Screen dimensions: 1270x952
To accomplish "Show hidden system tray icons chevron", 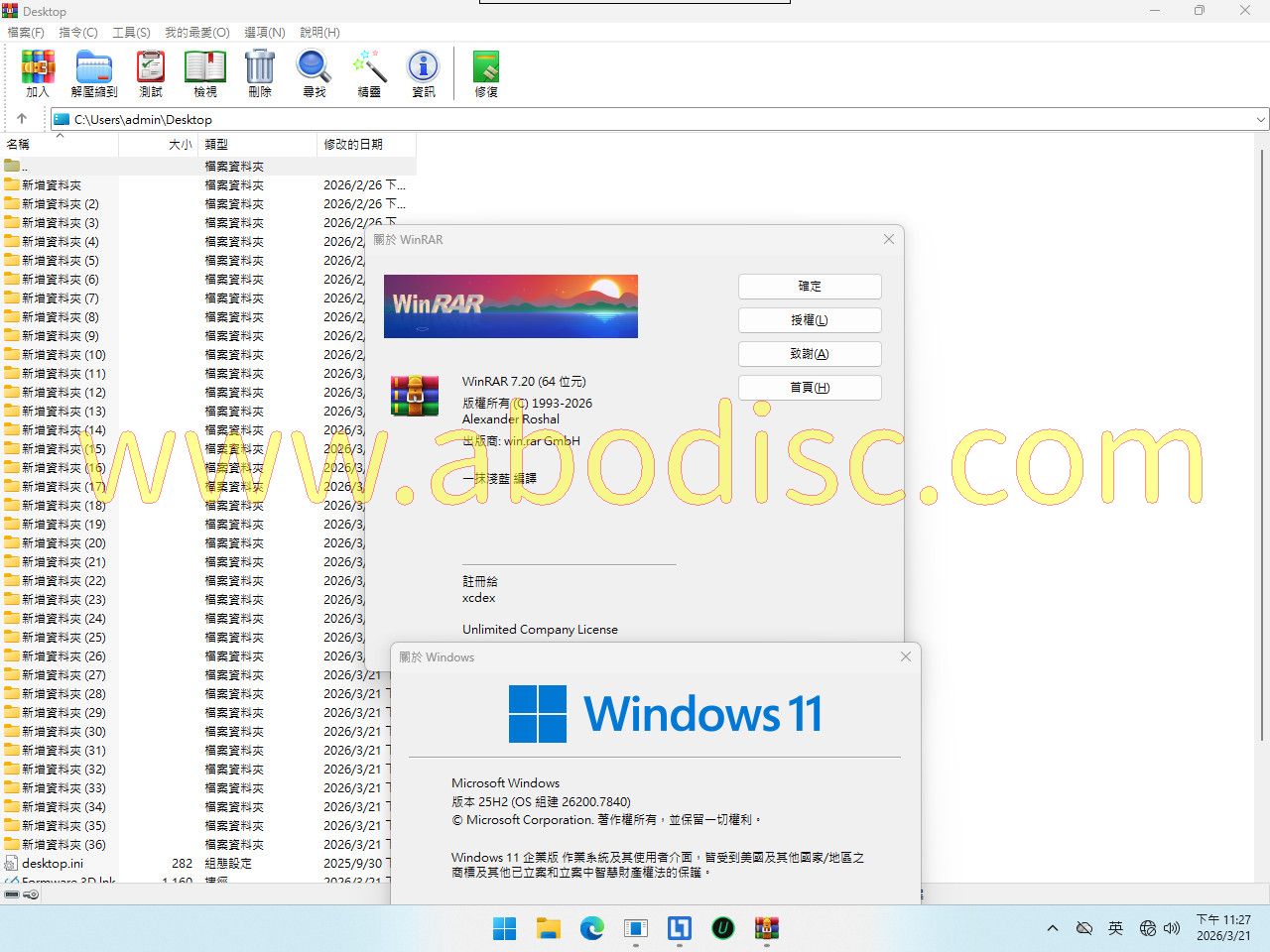I will (1052, 928).
